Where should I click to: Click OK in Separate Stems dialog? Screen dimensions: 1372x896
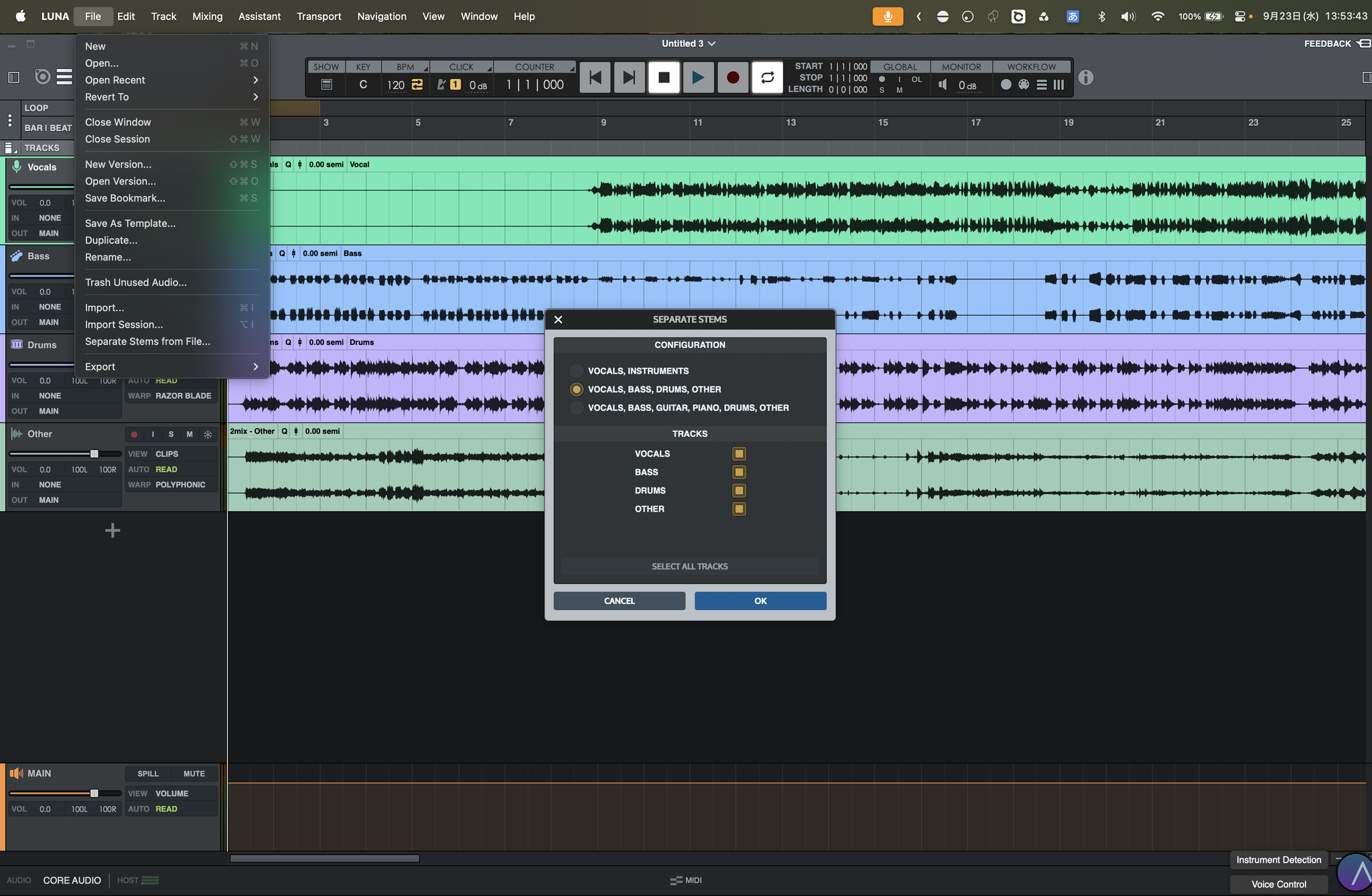click(x=760, y=601)
